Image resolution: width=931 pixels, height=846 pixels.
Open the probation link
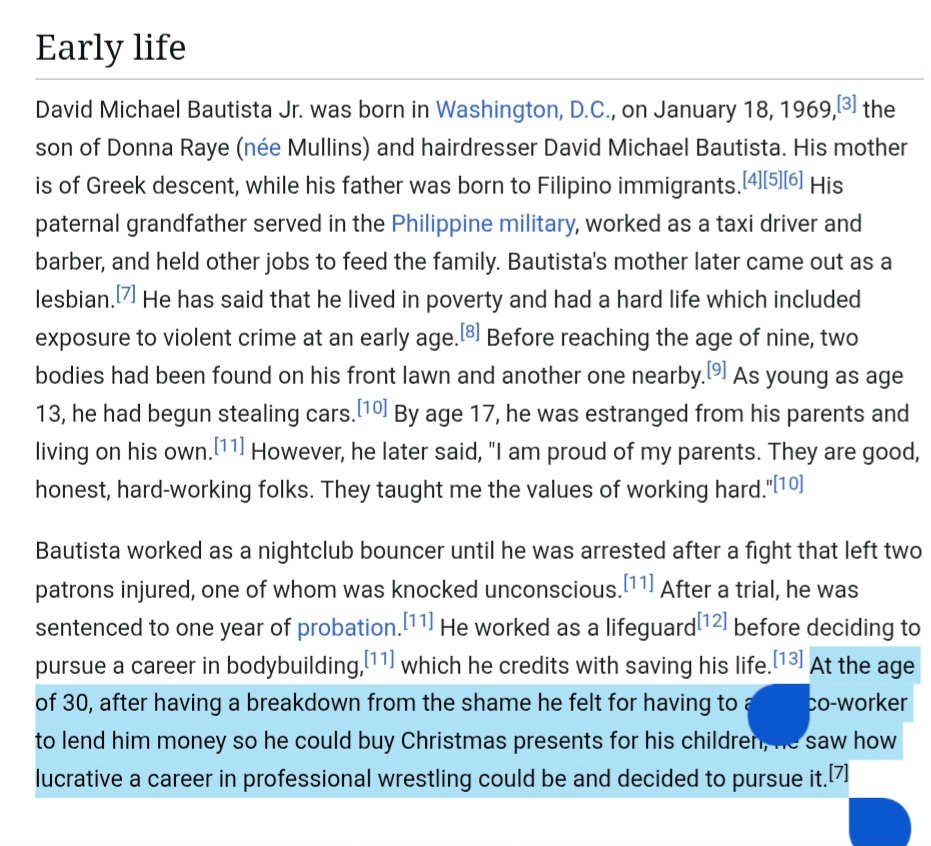(347, 628)
